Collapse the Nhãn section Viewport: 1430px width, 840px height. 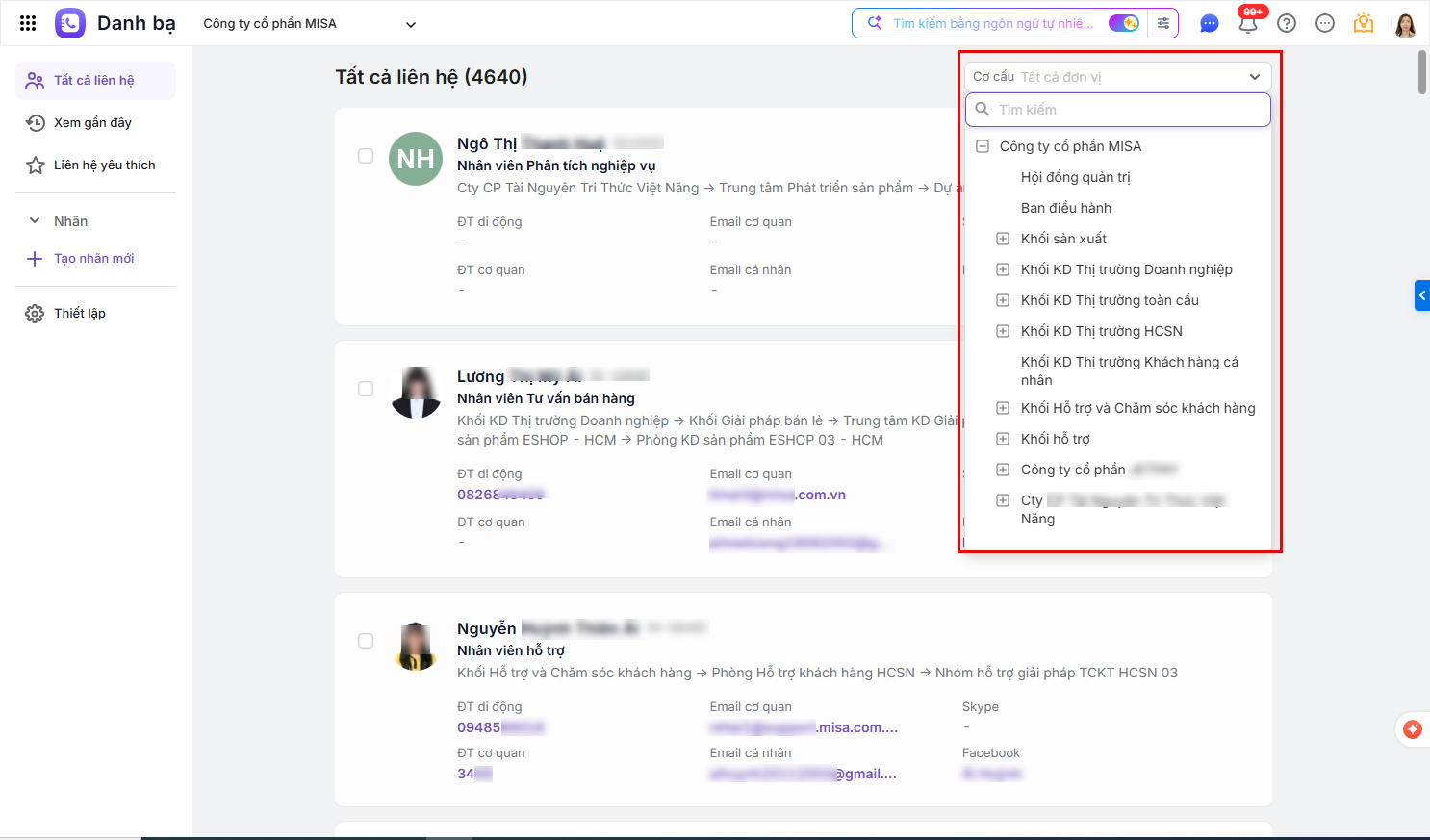(35, 221)
